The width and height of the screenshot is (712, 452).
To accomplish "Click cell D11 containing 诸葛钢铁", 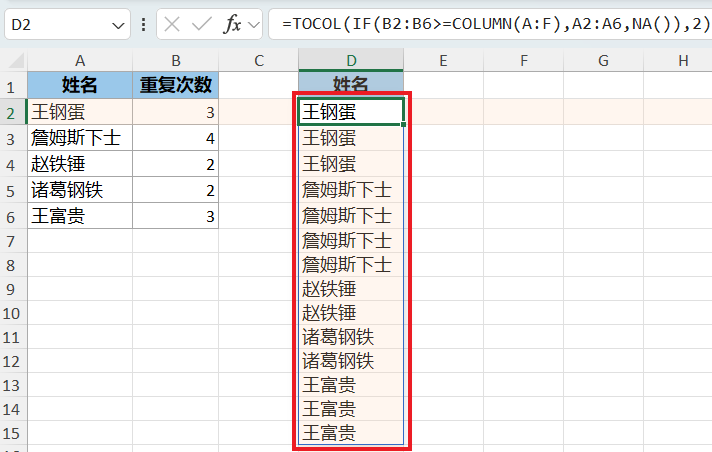I will click(351, 337).
